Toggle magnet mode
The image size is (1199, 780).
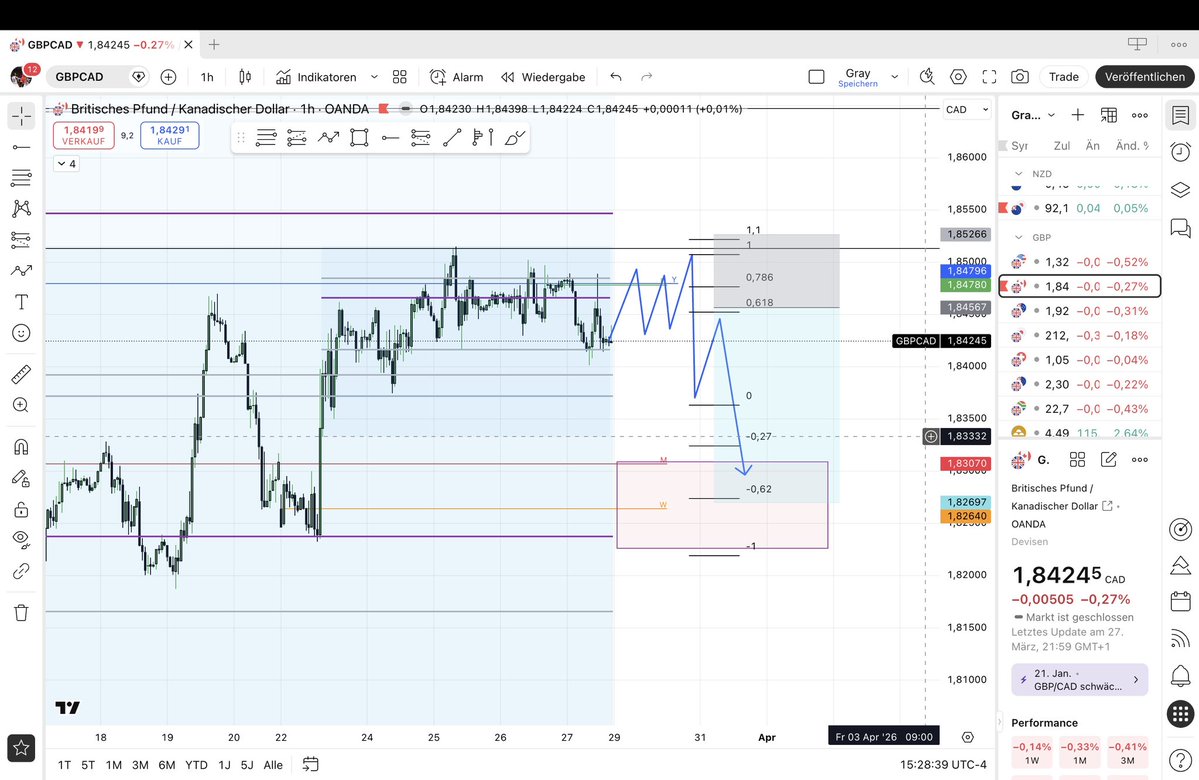[21, 447]
